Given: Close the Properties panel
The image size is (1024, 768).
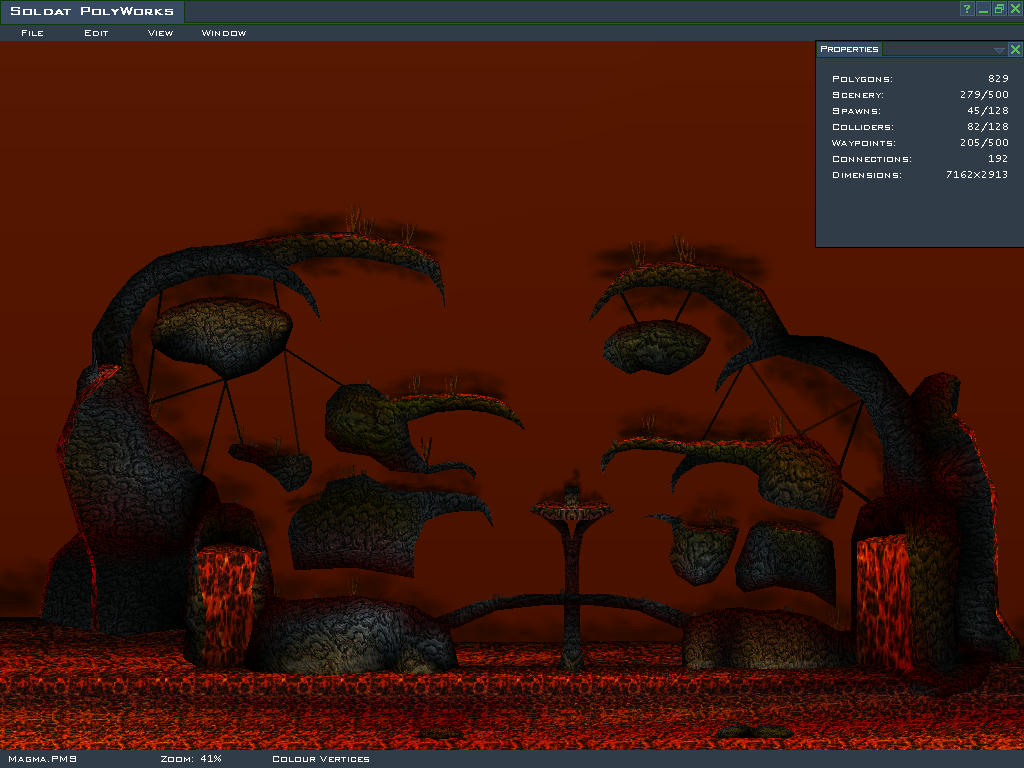Looking at the screenshot, I should 1015,49.
